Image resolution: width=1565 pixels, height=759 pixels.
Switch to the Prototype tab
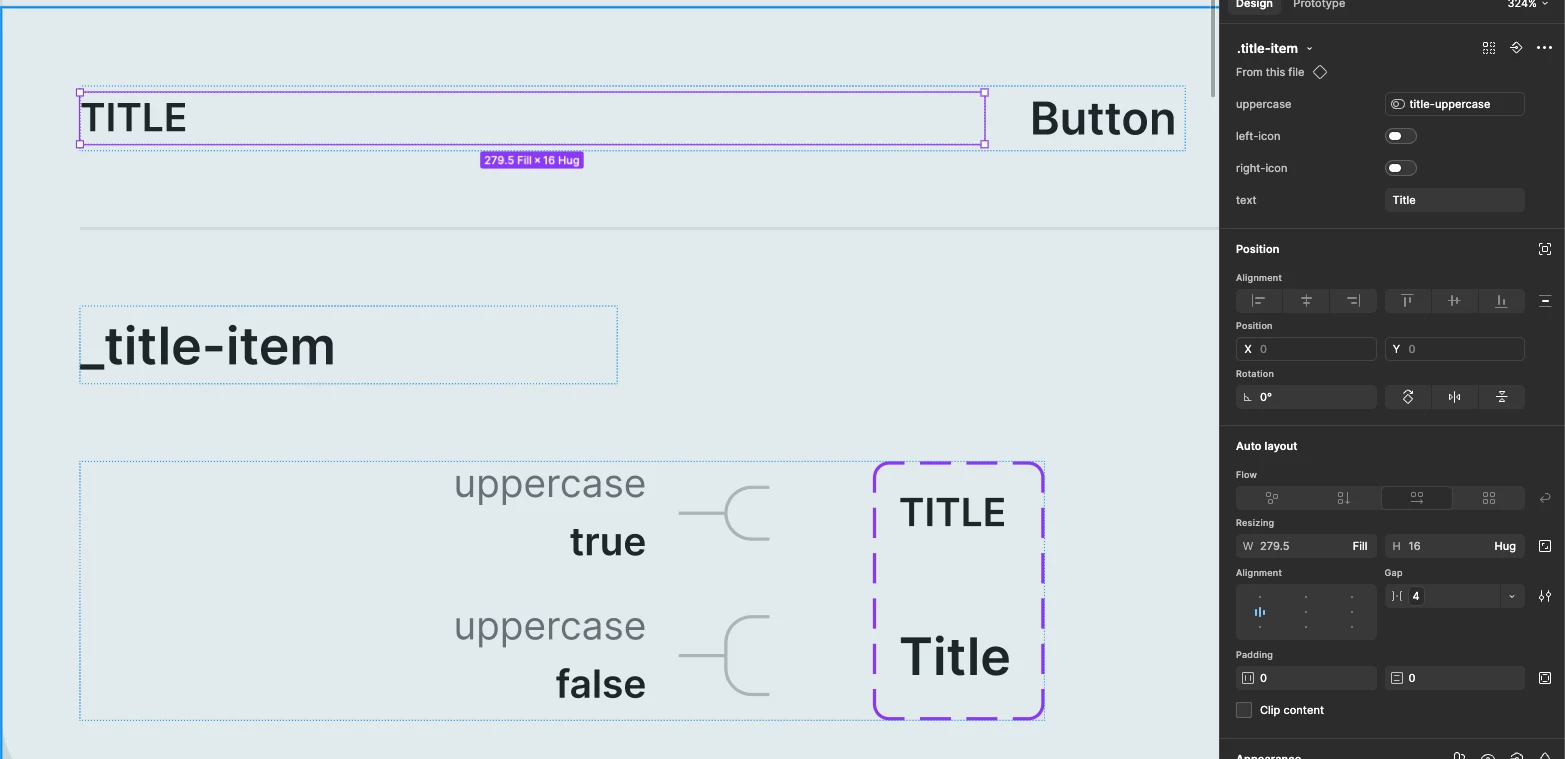pos(1319,5)
